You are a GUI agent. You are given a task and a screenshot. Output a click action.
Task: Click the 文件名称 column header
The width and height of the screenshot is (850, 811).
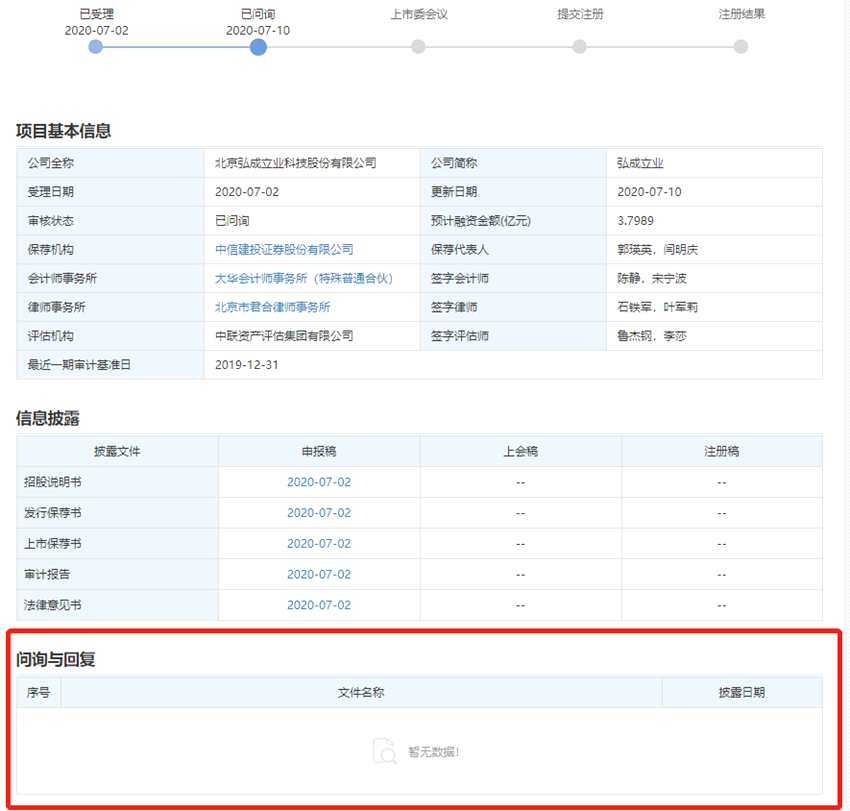coord(361,692)
